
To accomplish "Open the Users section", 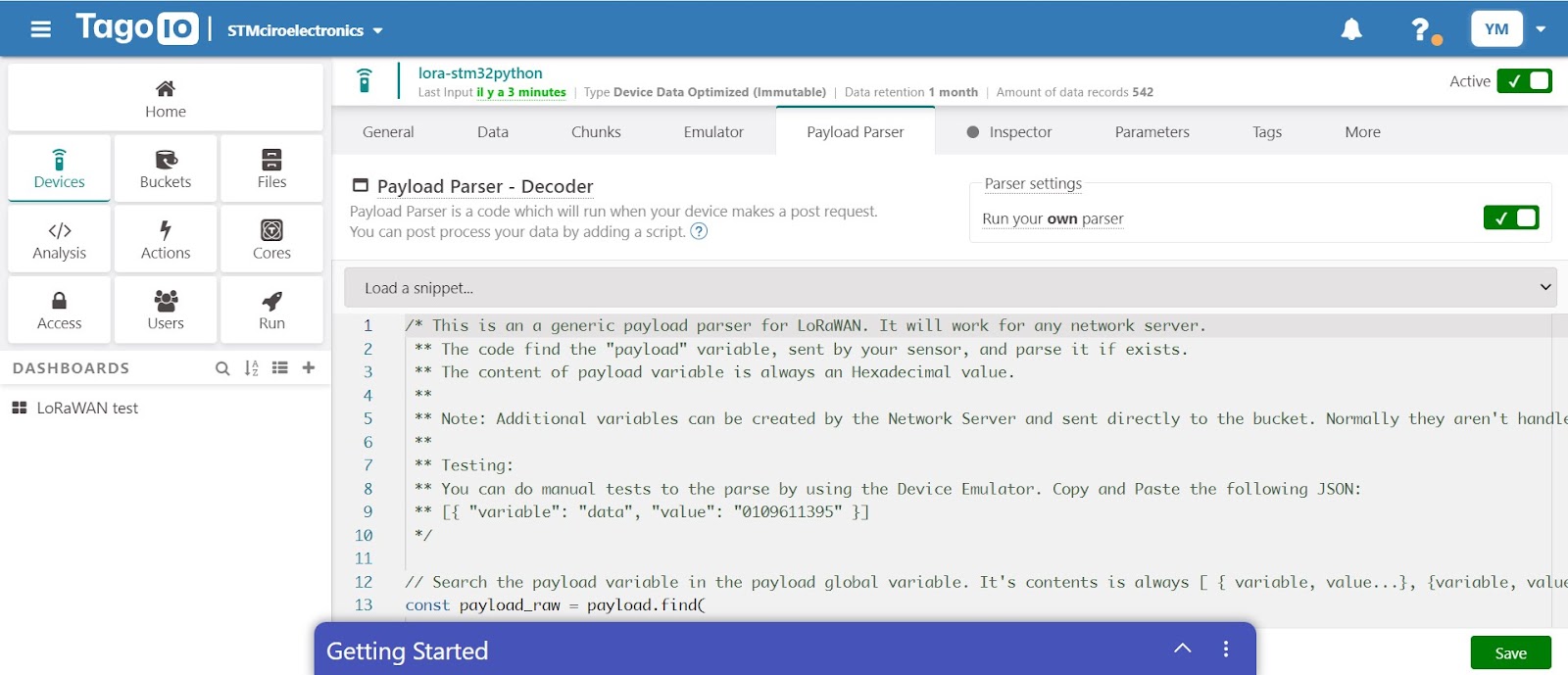I will tap(166, 310).
